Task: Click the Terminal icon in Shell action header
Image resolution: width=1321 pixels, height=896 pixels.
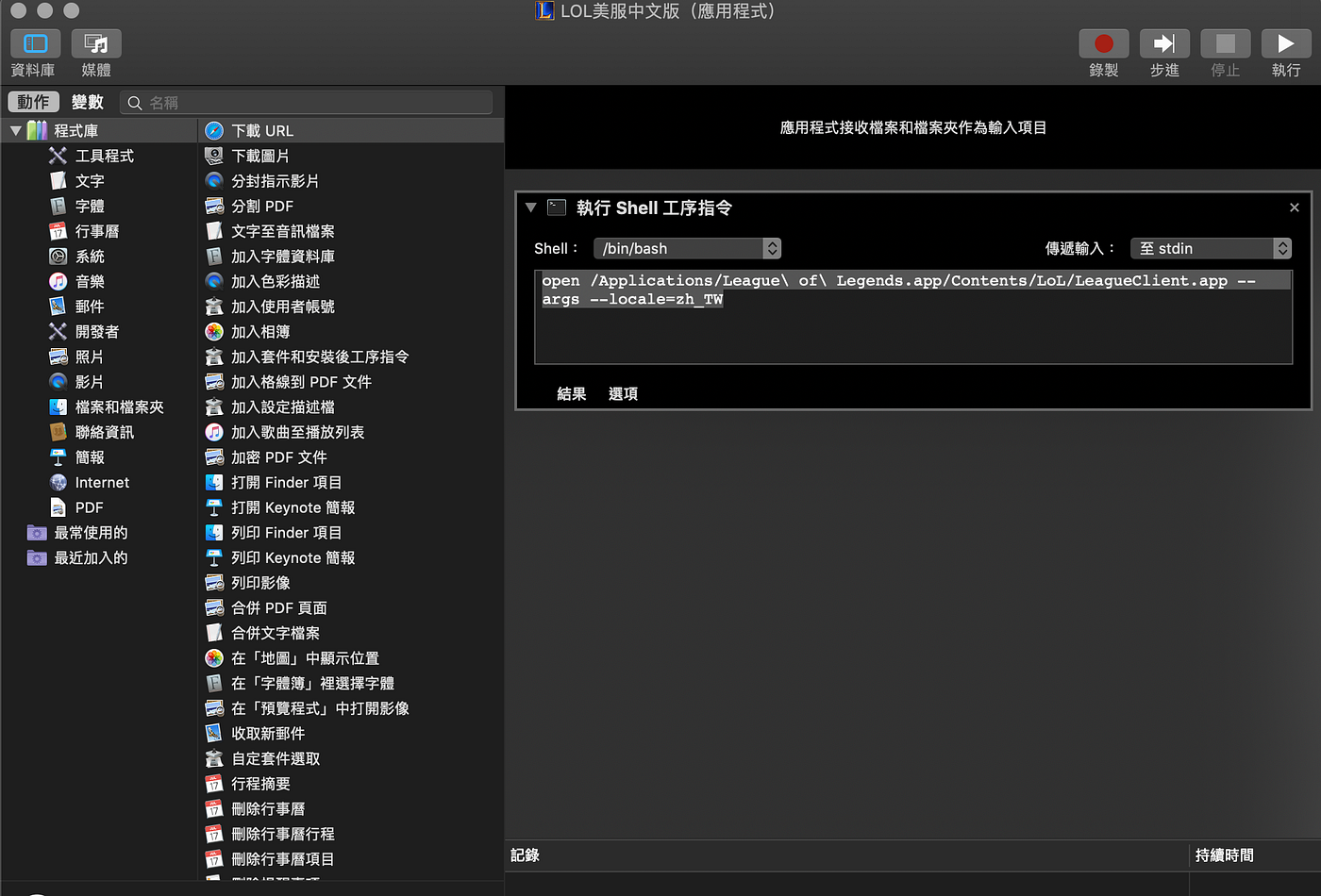Action: tap(557, 207)
